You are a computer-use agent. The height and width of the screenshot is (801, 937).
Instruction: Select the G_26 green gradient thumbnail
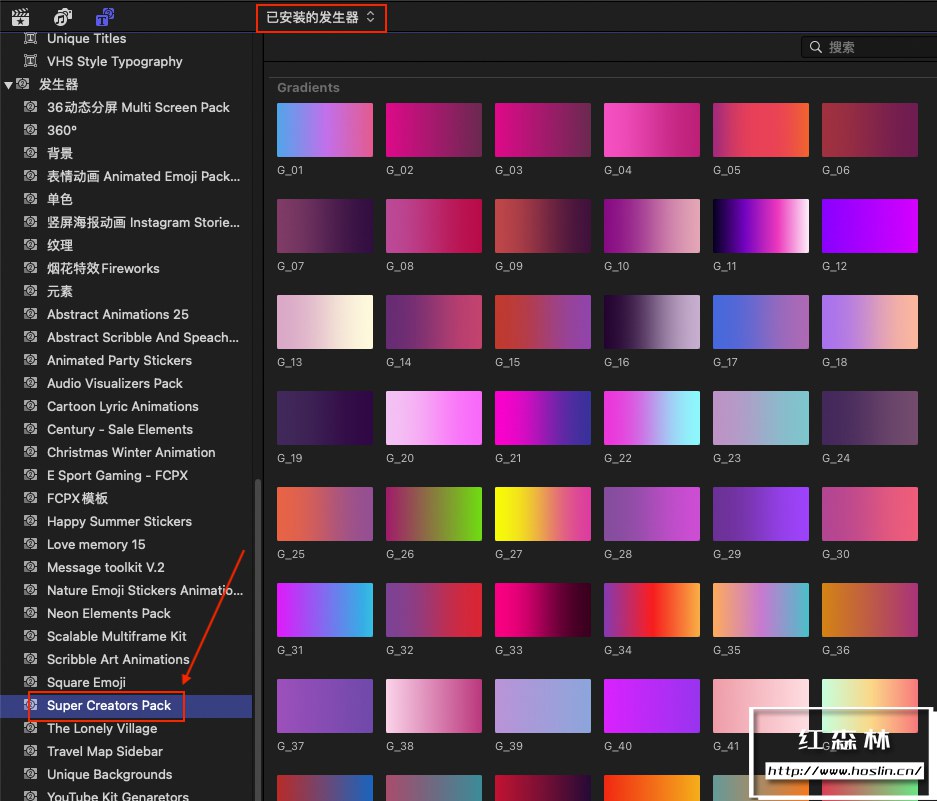pyautogui.click(x=433, y=514)
